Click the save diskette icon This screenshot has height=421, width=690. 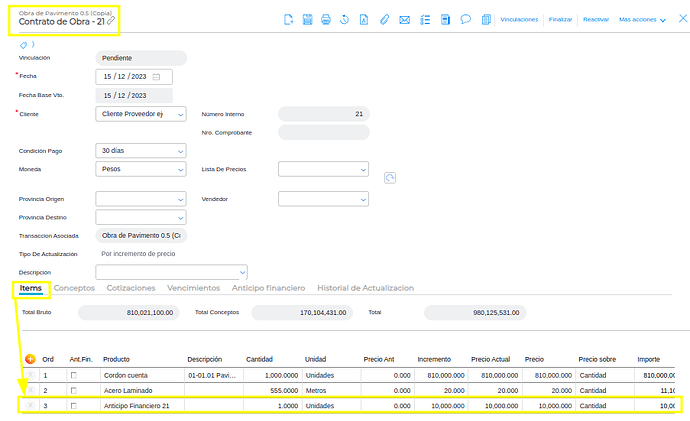pos(307,19)
